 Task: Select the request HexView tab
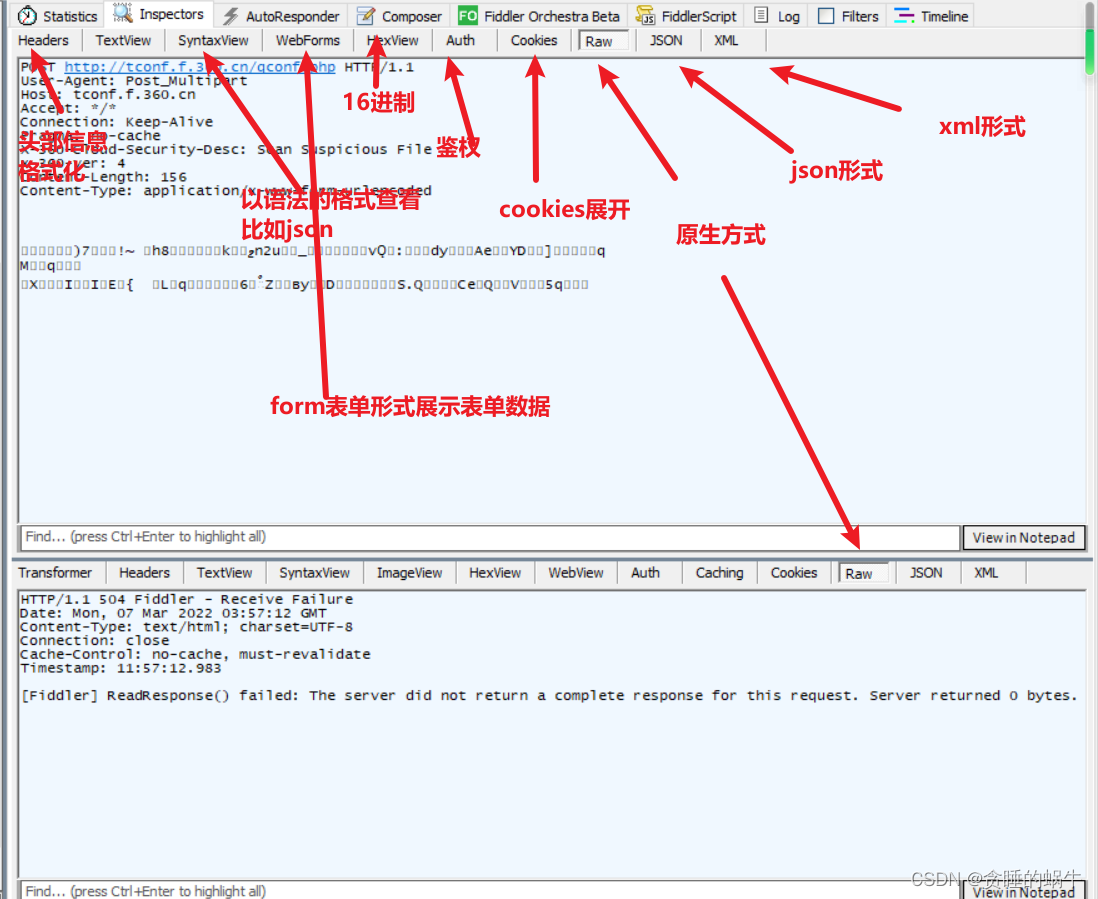click(x=392, y=41)
